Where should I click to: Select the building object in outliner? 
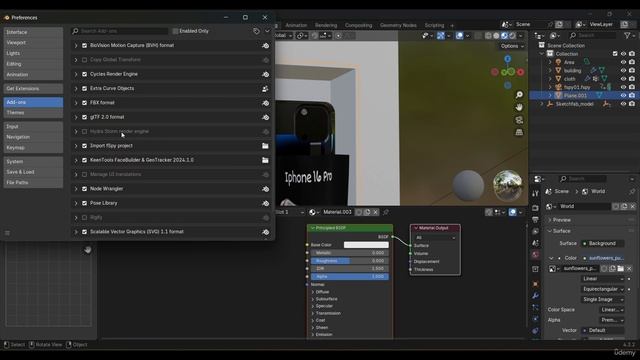pos(572,71)
